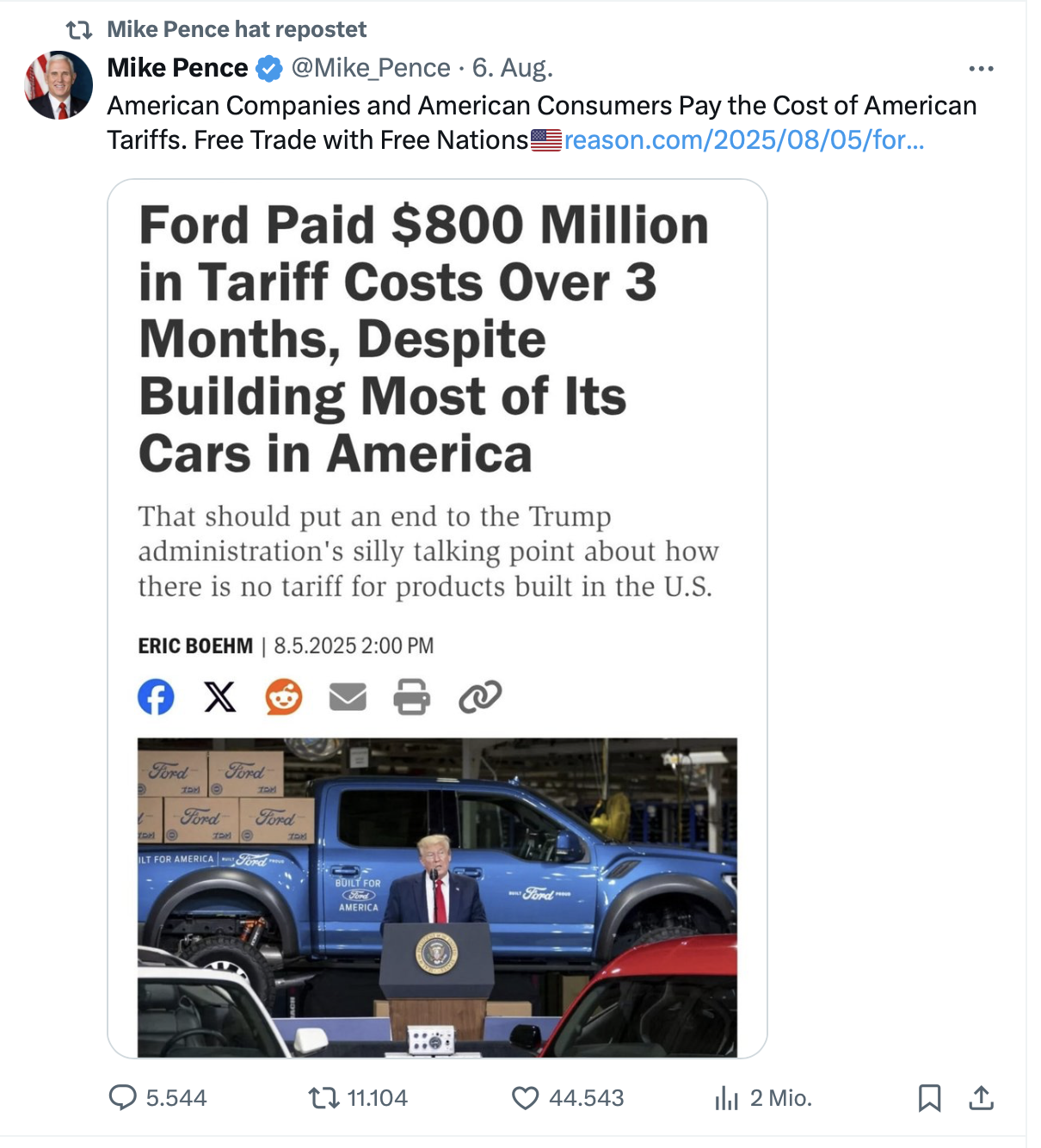Screen dimensions: 1041x1148
Task: Like the tweet with heart icon
Action: click(525, 1097)
